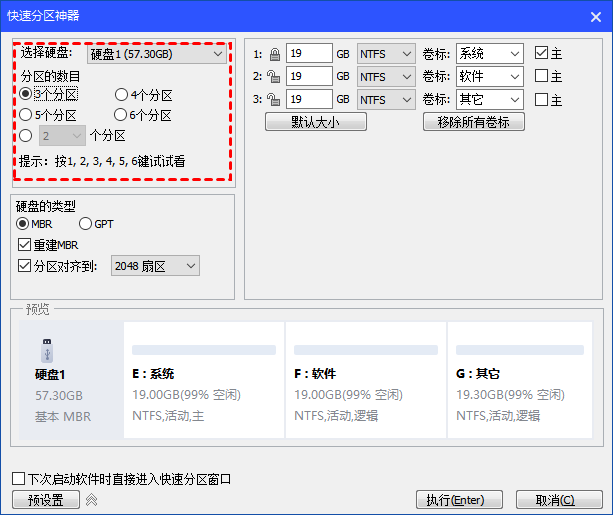Click the 移除所有卷标 button
This screenshot has height=515, width=613.
[474, 122]
